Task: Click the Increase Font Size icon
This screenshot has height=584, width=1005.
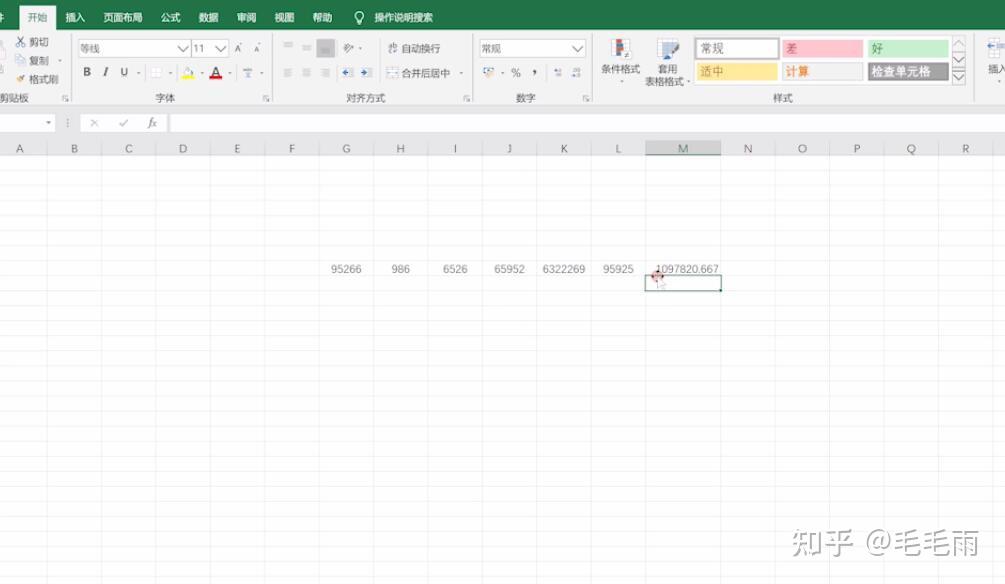Action: pos(238,48)
